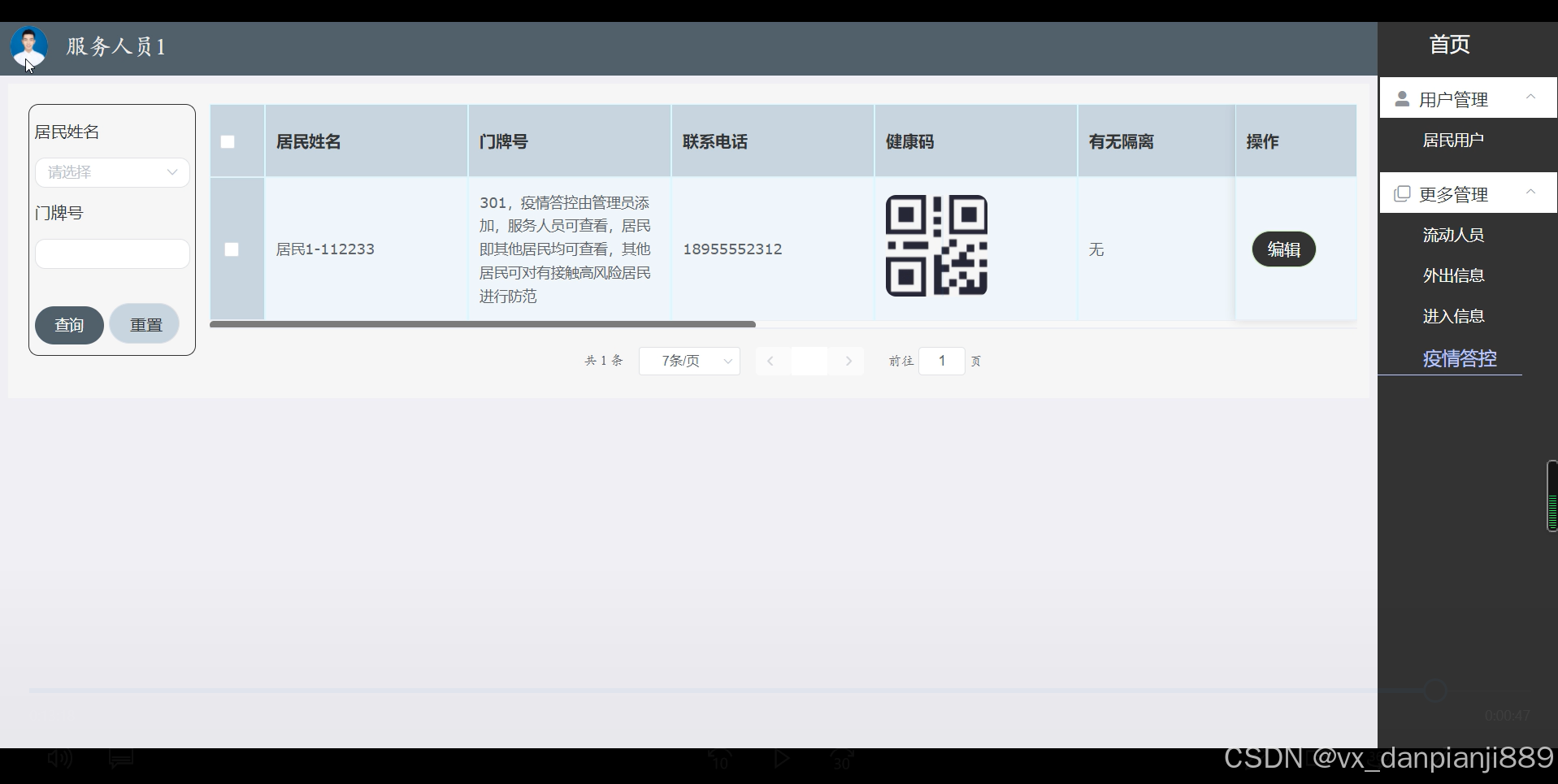Go to next page arrow
1558x784 pixels.
(848, 361)
